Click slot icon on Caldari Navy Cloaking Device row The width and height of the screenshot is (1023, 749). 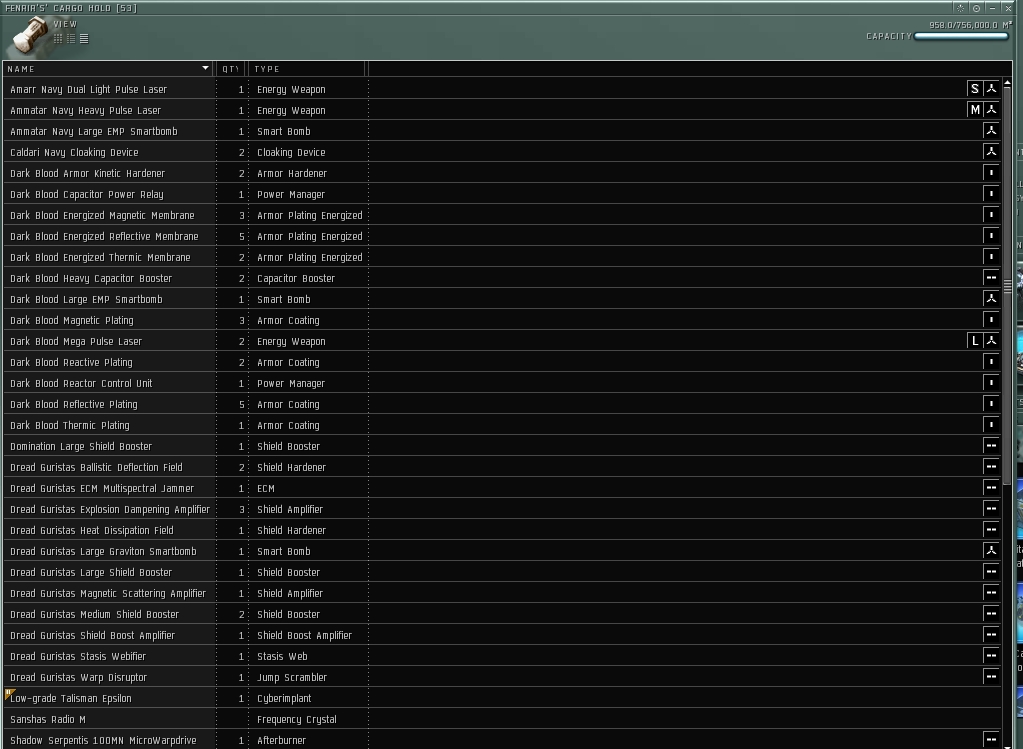pyautogui.click(x=991, y=151)
